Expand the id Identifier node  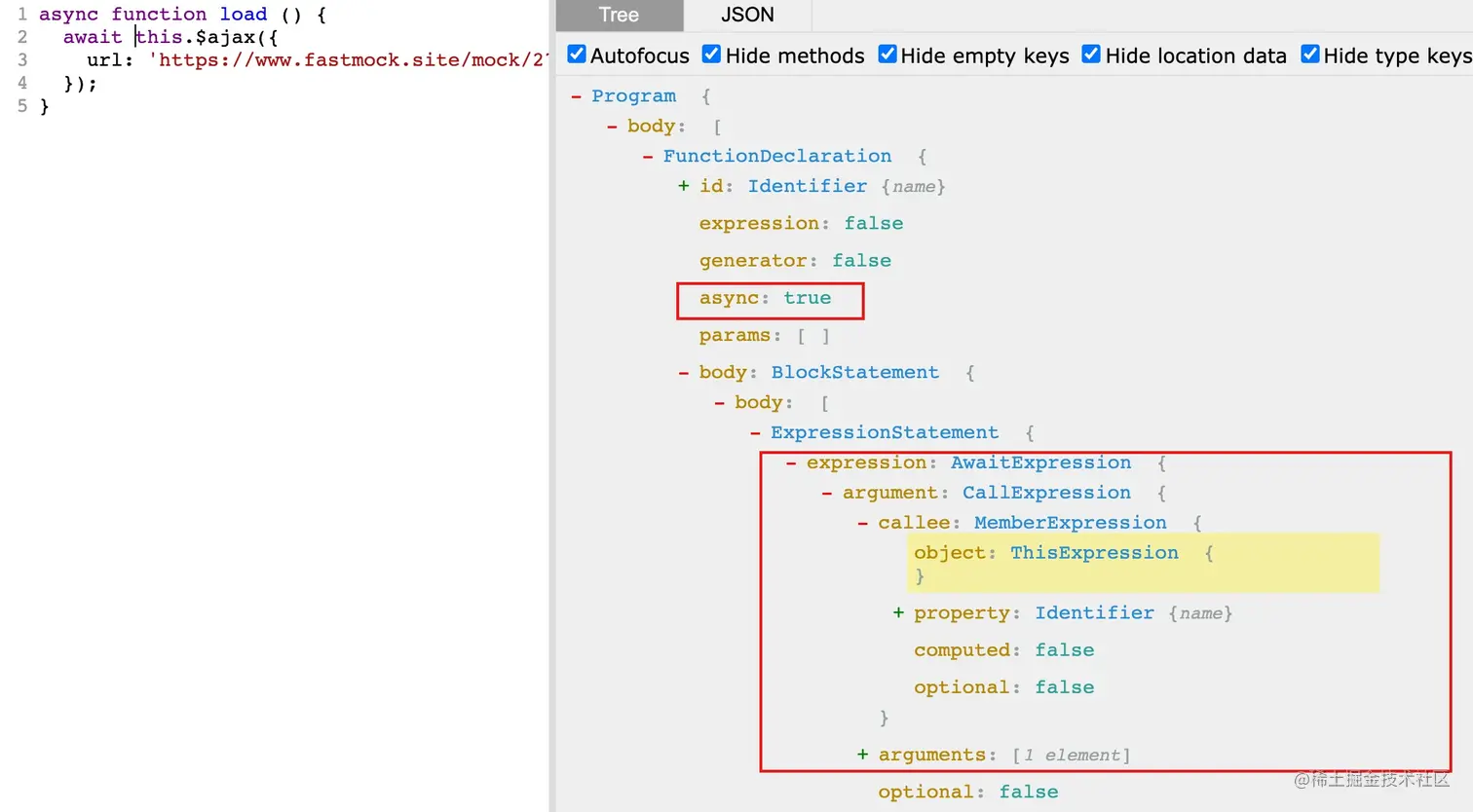[683, 185]
